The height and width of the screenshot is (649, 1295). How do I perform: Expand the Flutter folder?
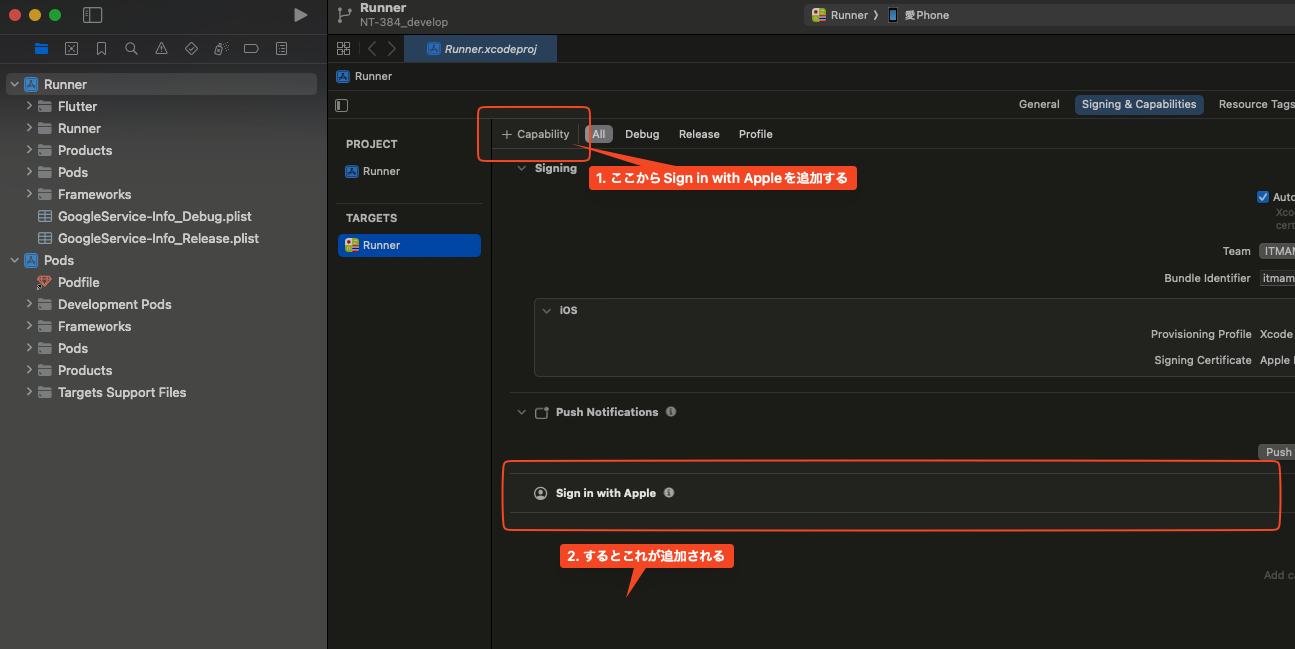click(x=29, y=106)
